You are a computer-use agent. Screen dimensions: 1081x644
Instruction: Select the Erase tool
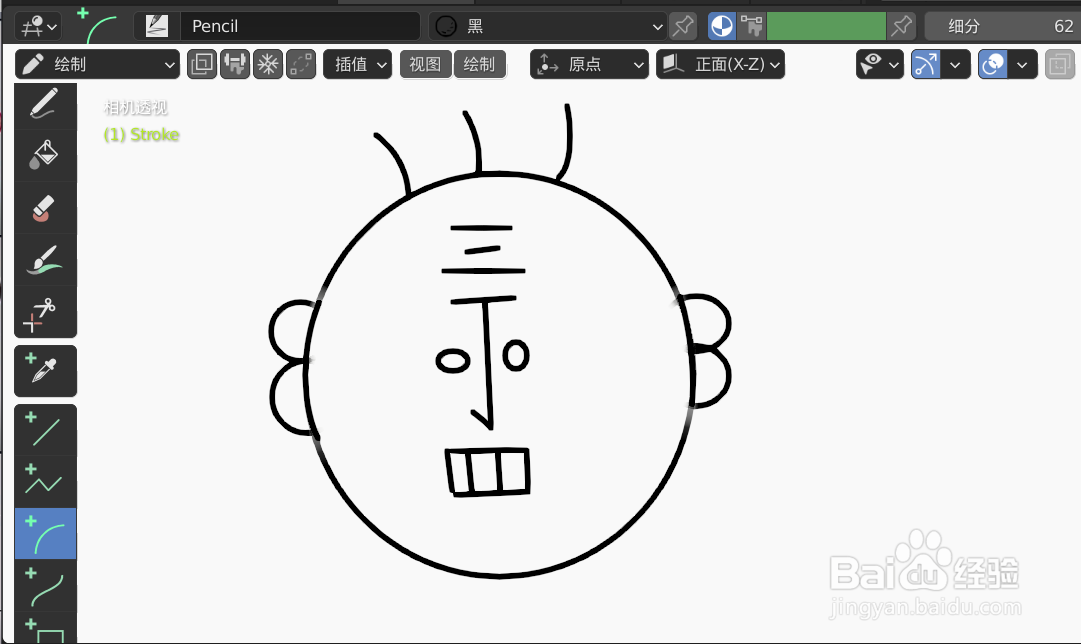pyautogui.click(x=45, y=207)
